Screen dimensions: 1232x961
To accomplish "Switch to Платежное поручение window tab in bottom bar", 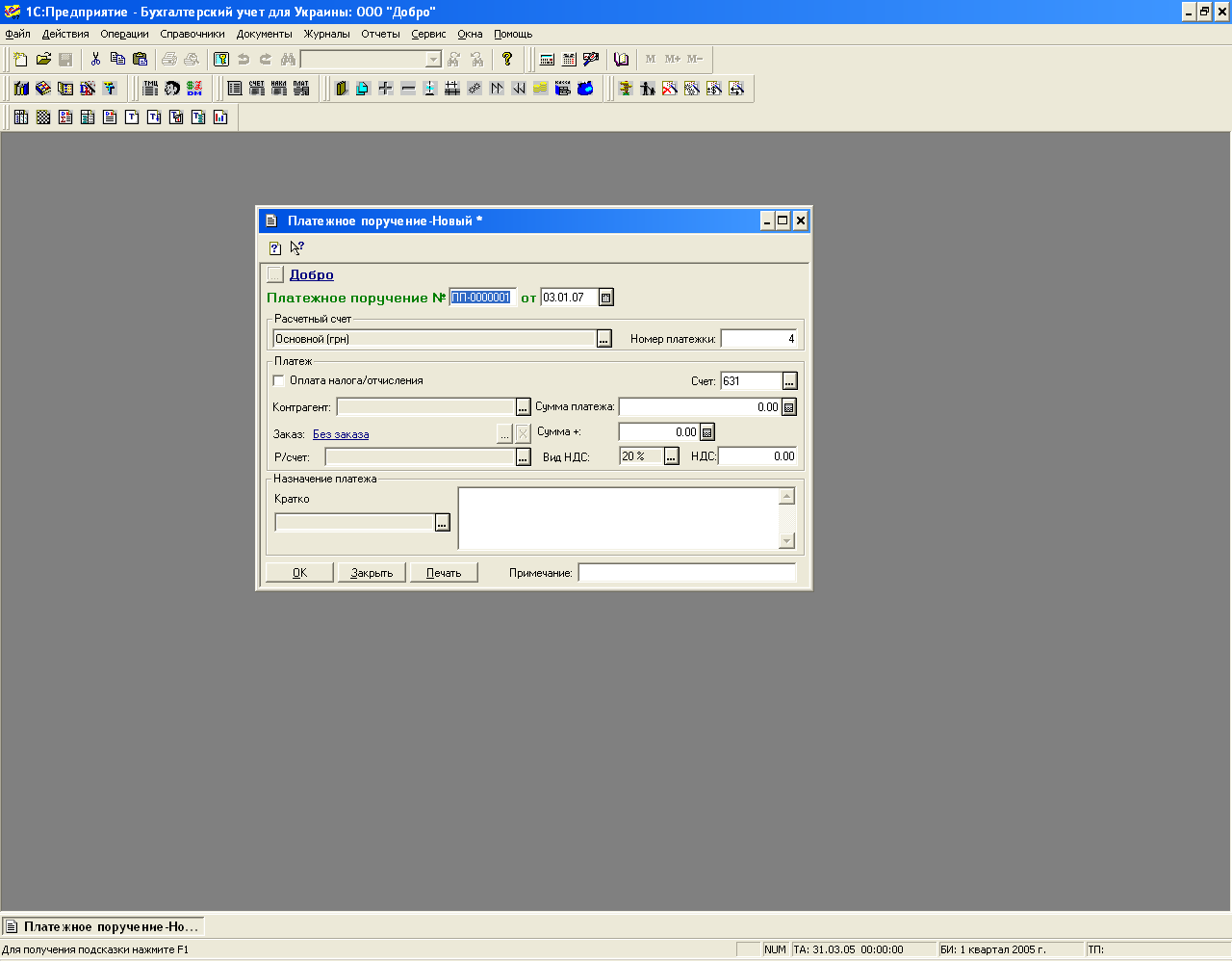I will (103, 927).
